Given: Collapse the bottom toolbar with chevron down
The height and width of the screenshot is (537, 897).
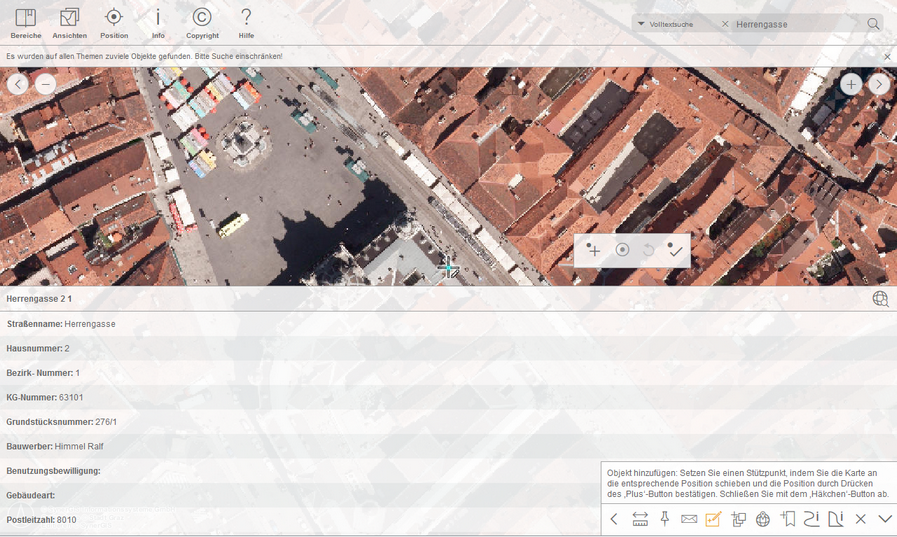Looking at the screenshot, I should pos(885,519).
